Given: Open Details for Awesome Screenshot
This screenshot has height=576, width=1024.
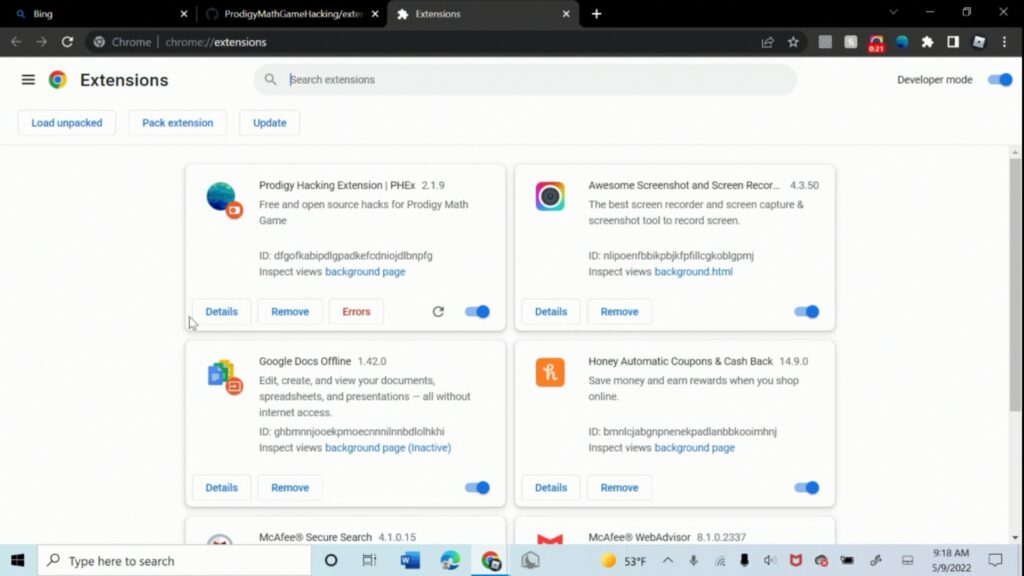Looking at the screenshot, I should click(x=551, y=312).
